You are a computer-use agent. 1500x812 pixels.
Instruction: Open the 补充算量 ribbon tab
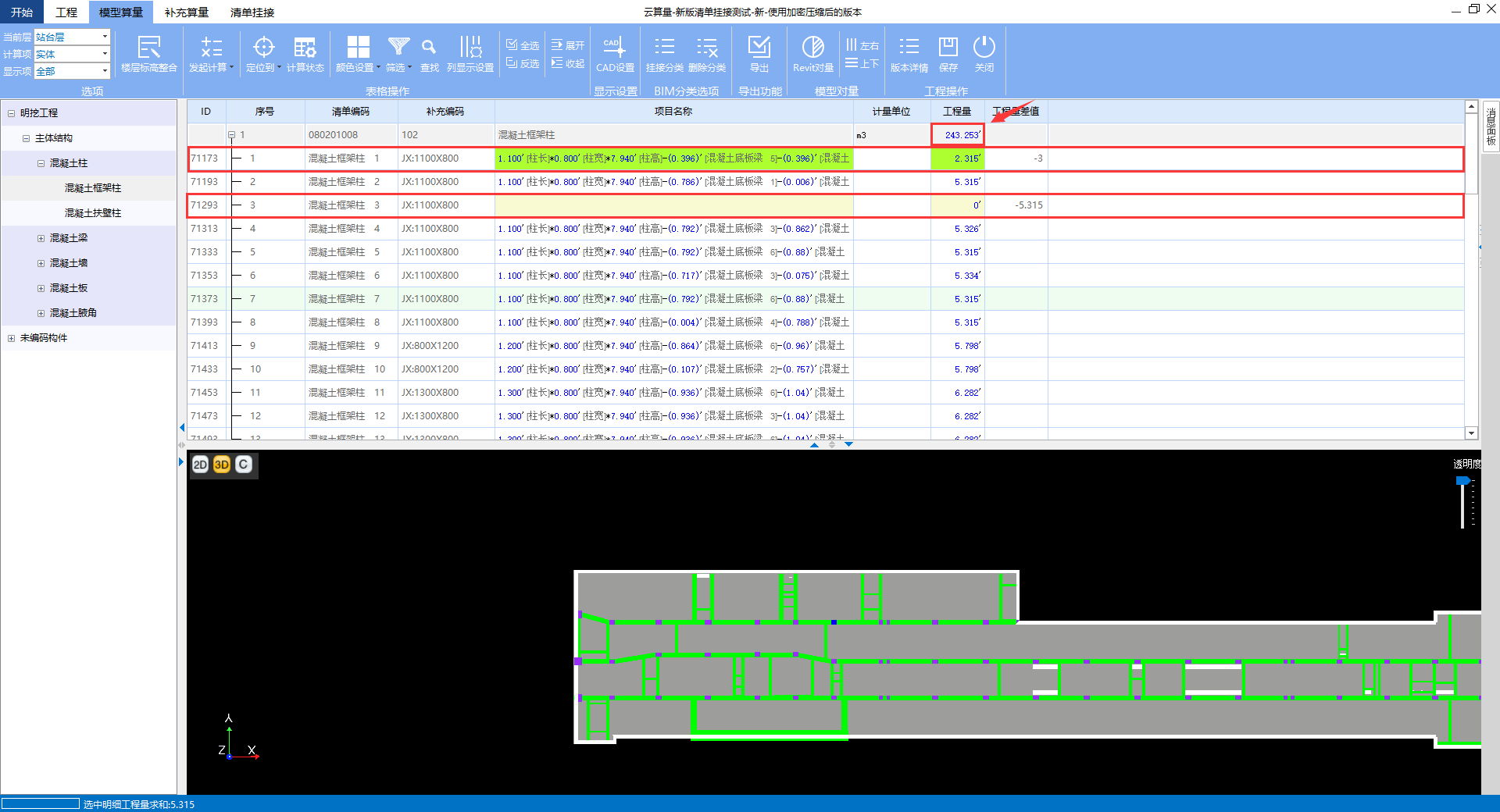click(187, 12)
